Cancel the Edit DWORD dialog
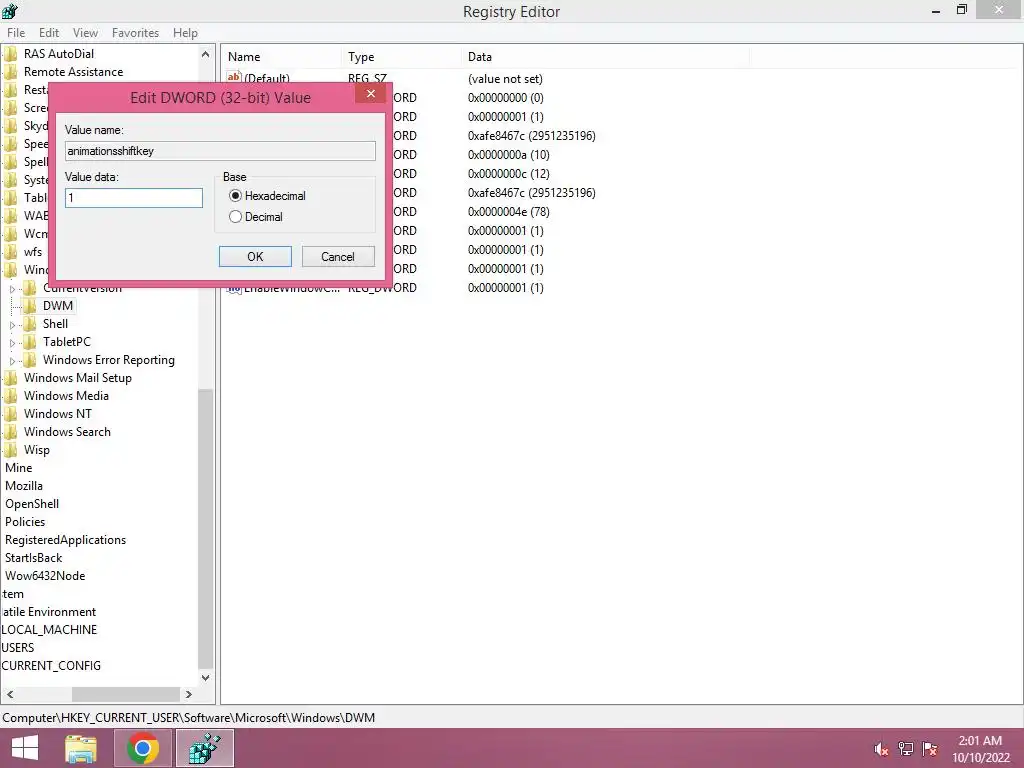Screen dimensions: 1024x768 [x=338, y=257]
